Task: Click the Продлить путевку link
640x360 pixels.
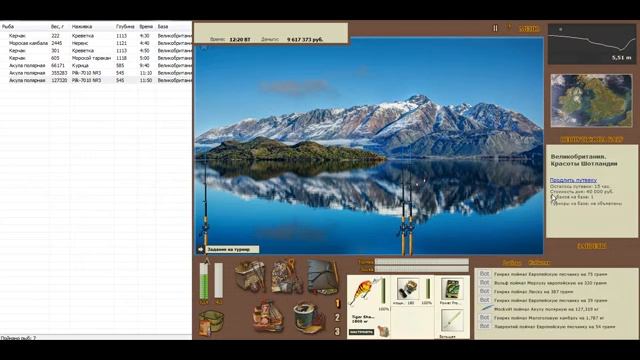Action: (x=573, y=180)
